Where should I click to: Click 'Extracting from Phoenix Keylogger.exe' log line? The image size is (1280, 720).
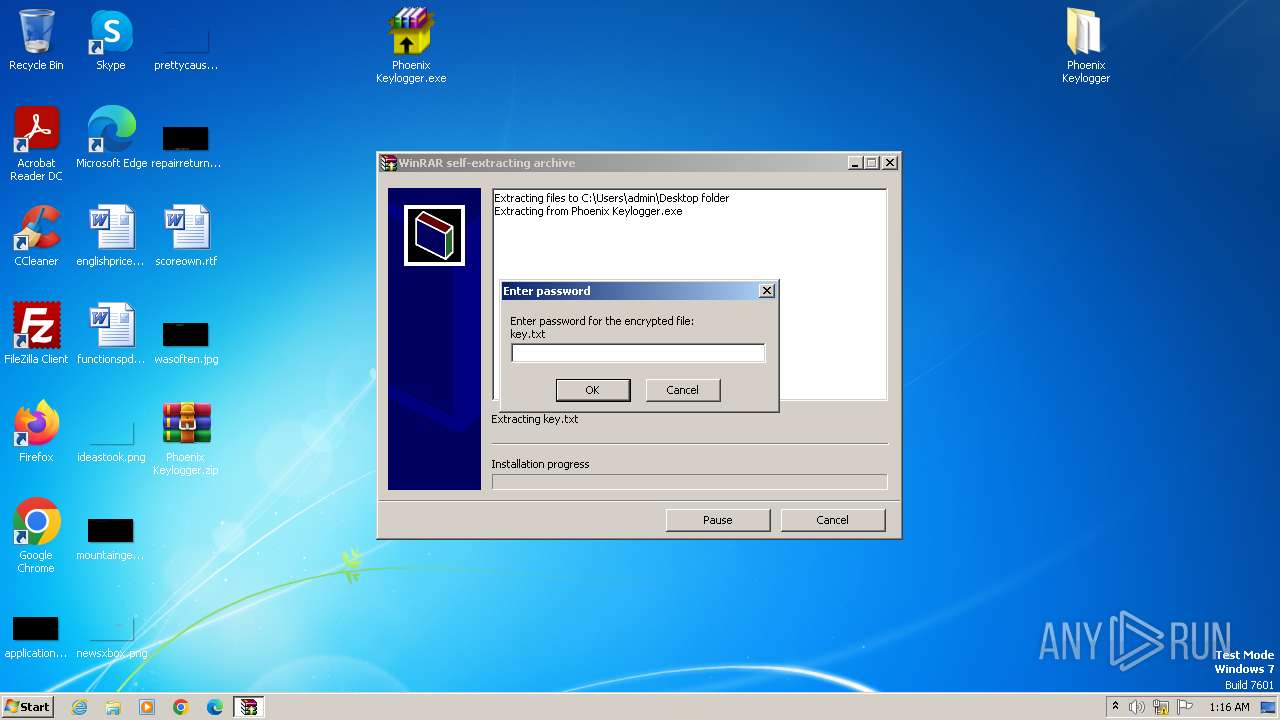tap(588, 211)
